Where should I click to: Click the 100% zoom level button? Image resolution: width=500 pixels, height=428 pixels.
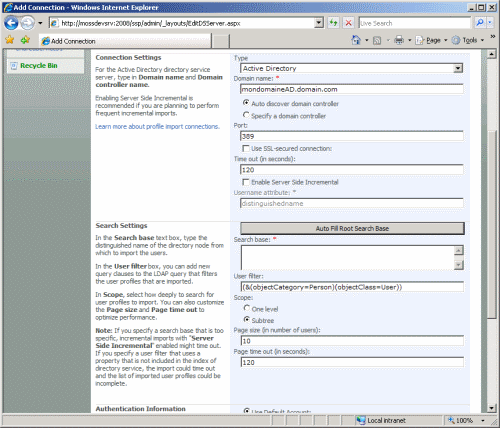pyautogui.click(x=460, y=420)
